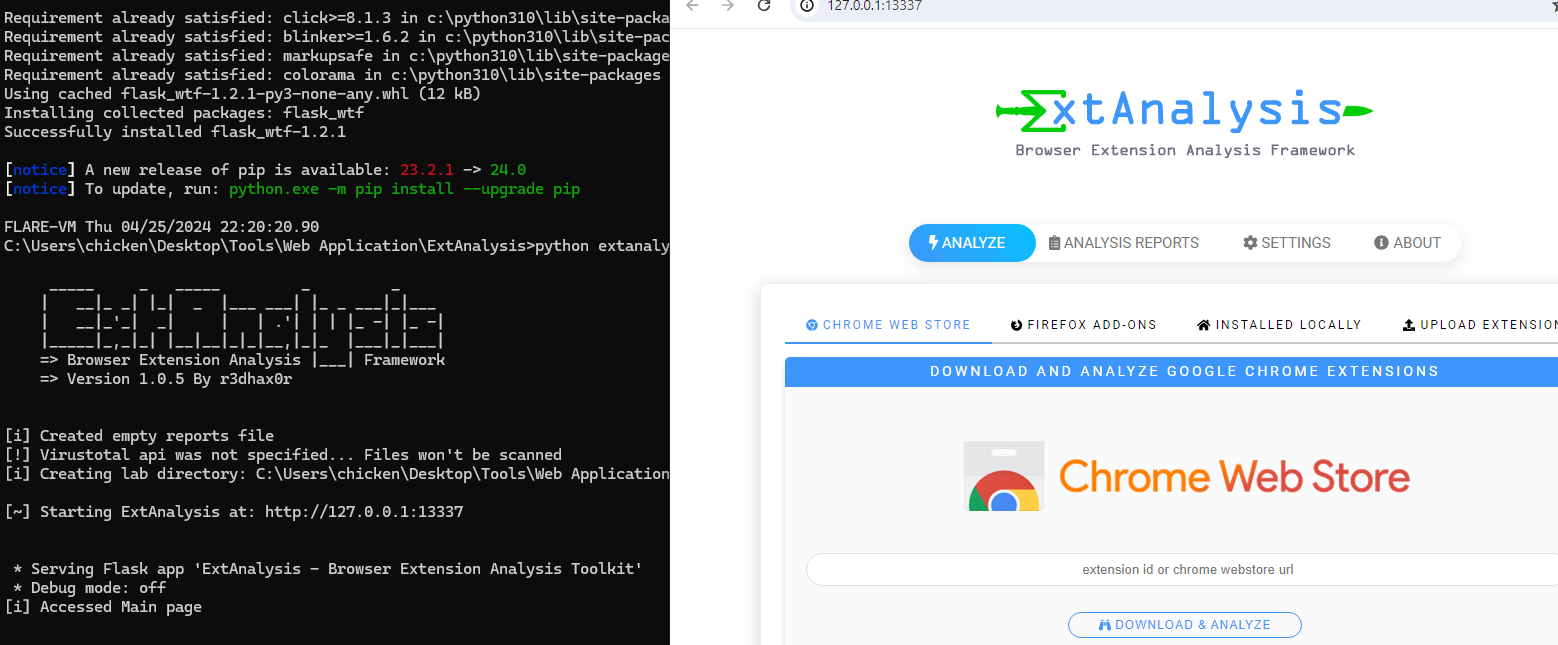Click terminal 'Starting ExtAnalysis at' URL line

pos(234,512)
